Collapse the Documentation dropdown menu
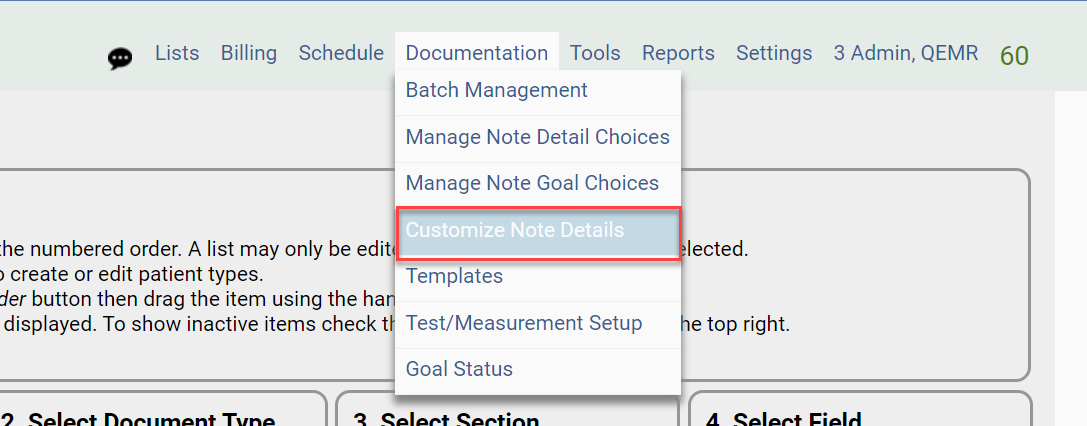The width and height of the screenshot is (1087, 426). click(x=477, y=53)
